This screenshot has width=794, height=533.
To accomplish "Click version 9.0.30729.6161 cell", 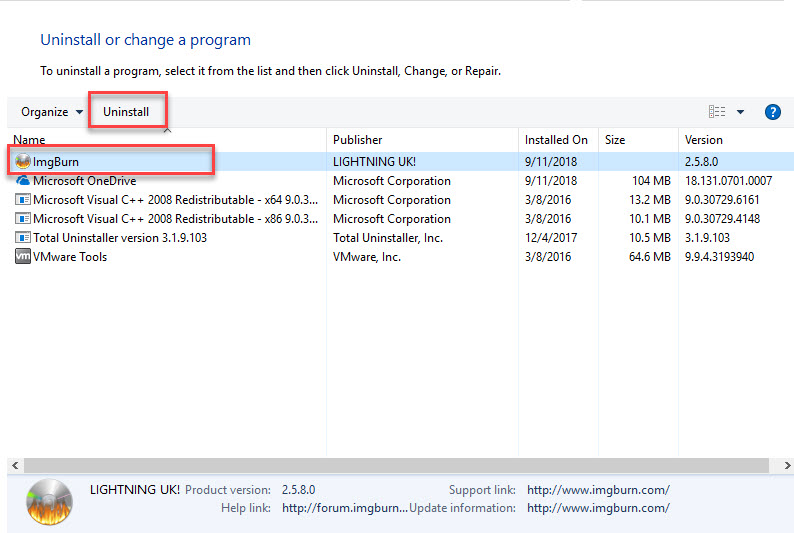I will click(722, 200).
